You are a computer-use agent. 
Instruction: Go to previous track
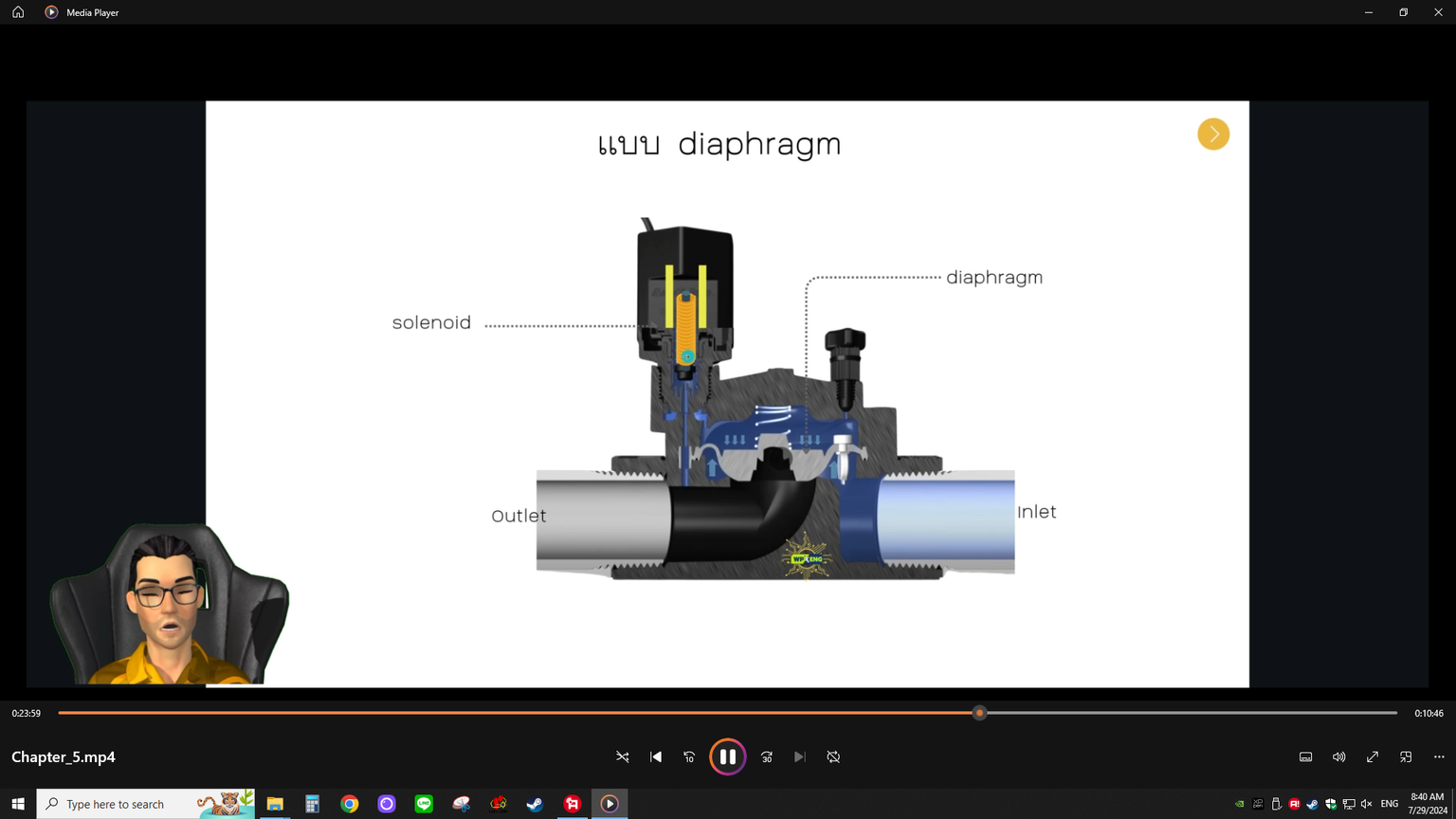656,756
